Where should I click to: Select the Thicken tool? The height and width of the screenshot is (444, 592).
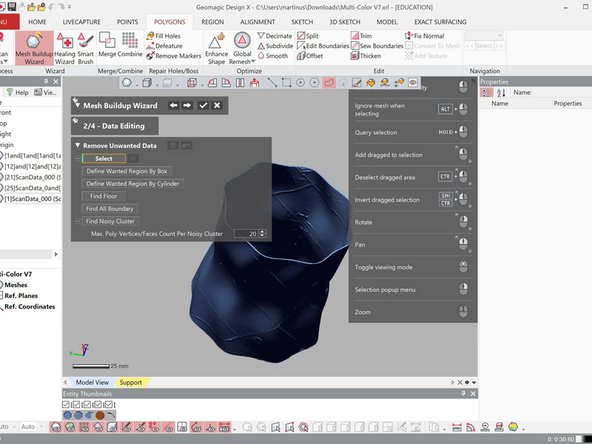point(366,56)
